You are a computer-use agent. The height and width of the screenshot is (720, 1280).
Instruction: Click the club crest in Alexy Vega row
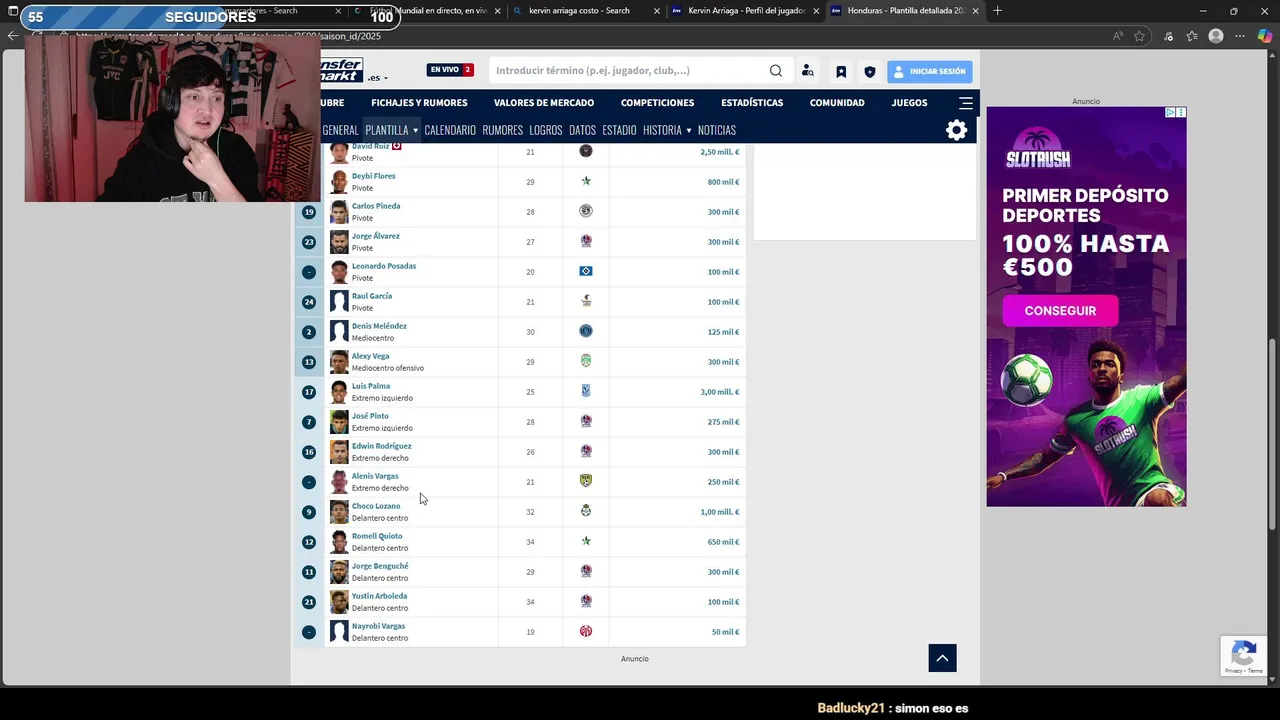(x=586, y=361)
